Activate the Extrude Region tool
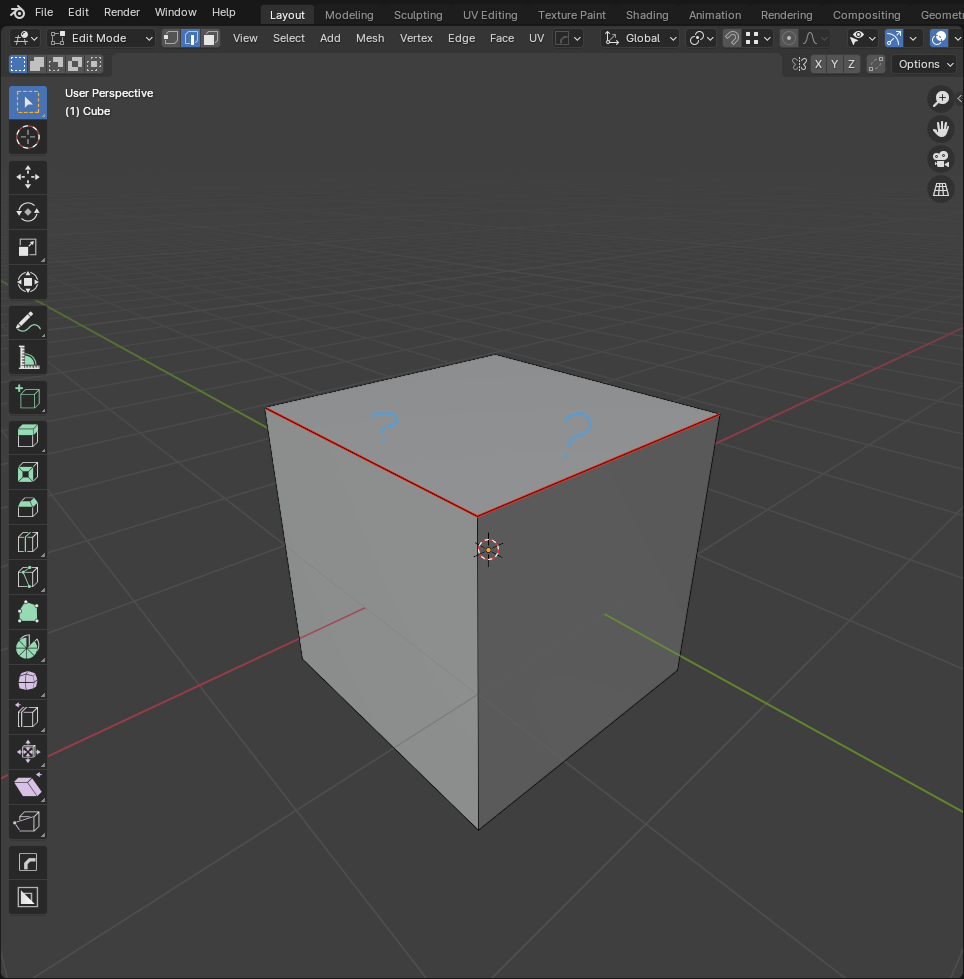 coord(27,436)
